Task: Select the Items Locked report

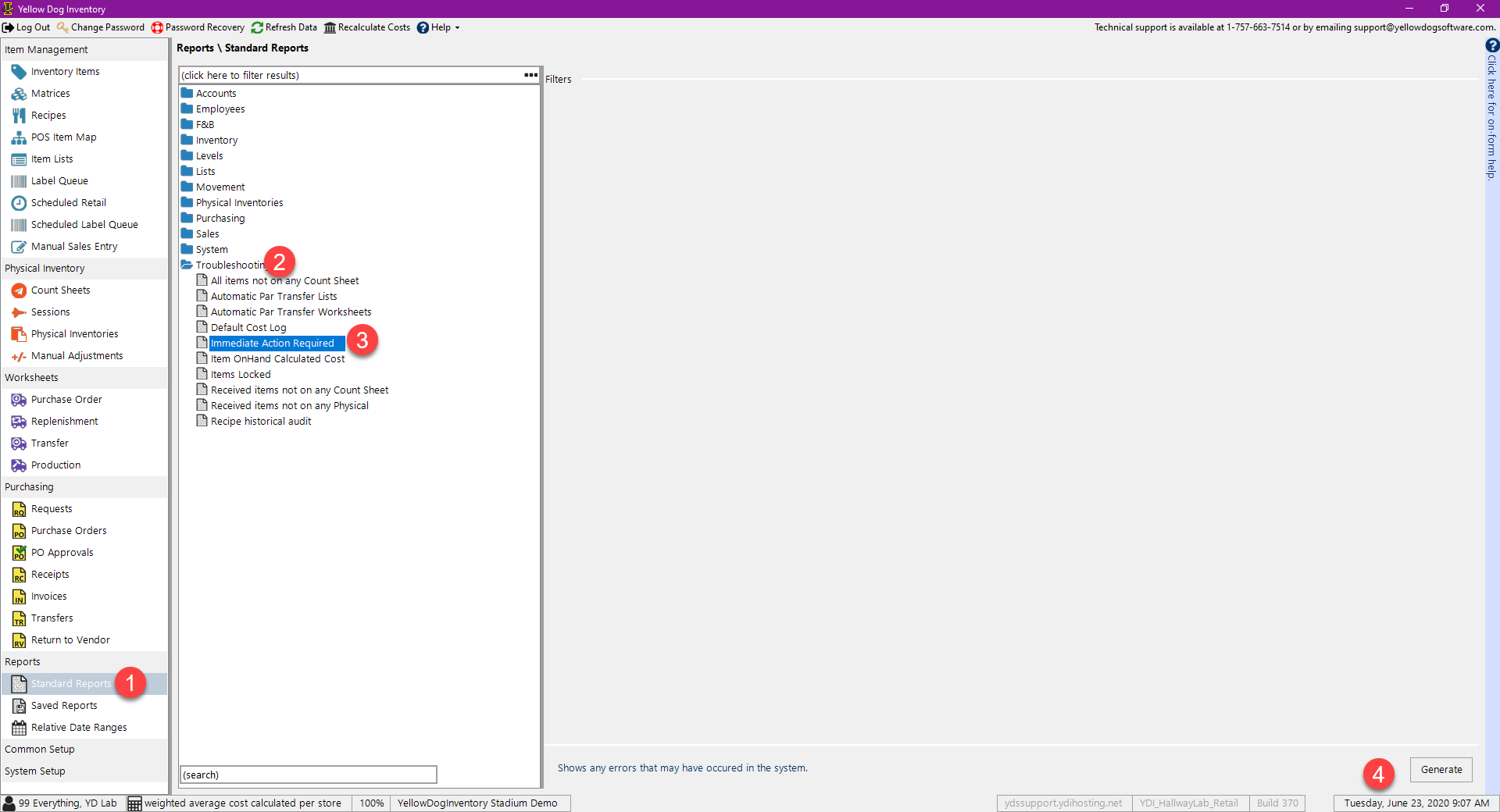Action: [x=241, y=374]
